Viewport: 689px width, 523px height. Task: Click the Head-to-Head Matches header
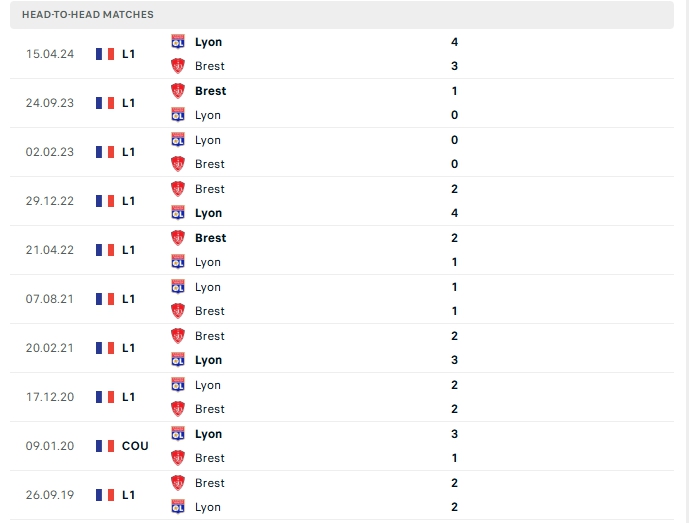(x=88, y=15)
